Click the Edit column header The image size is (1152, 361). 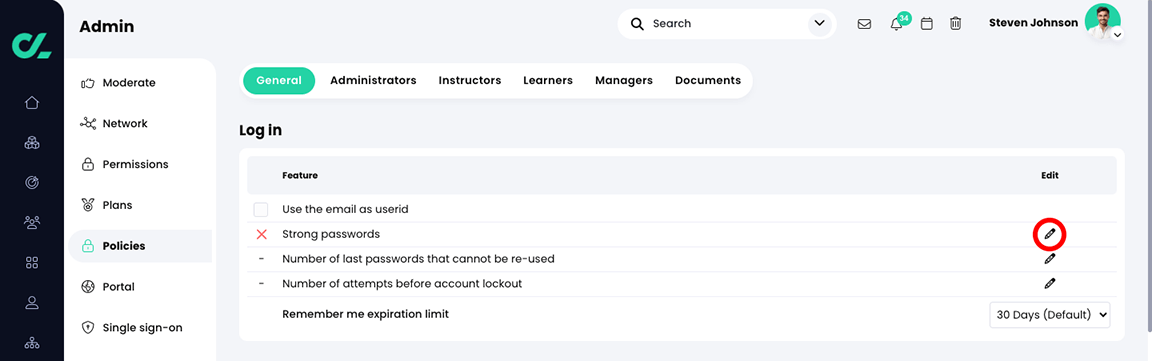tap(1050, 176)
